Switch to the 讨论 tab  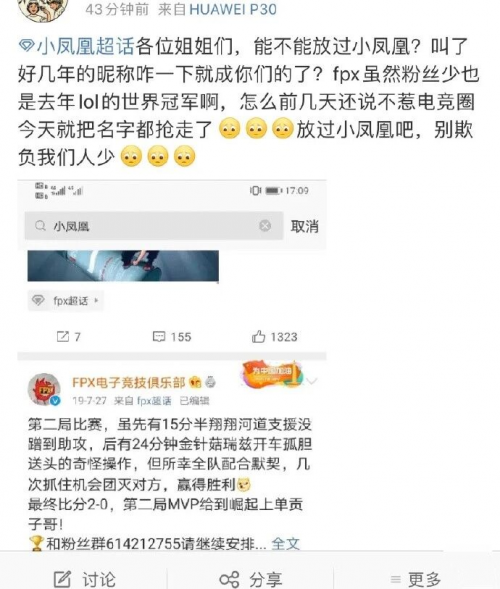[85, 579]
